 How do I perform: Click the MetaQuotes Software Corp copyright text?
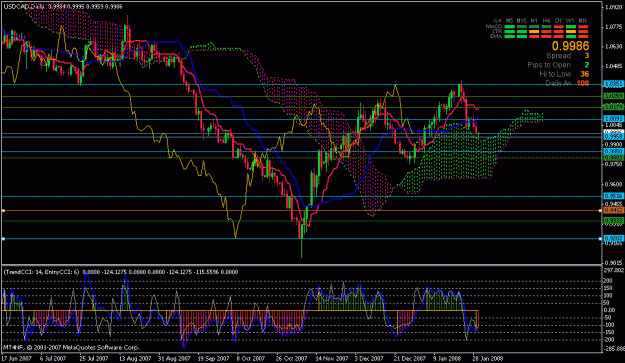click(71, 347)
